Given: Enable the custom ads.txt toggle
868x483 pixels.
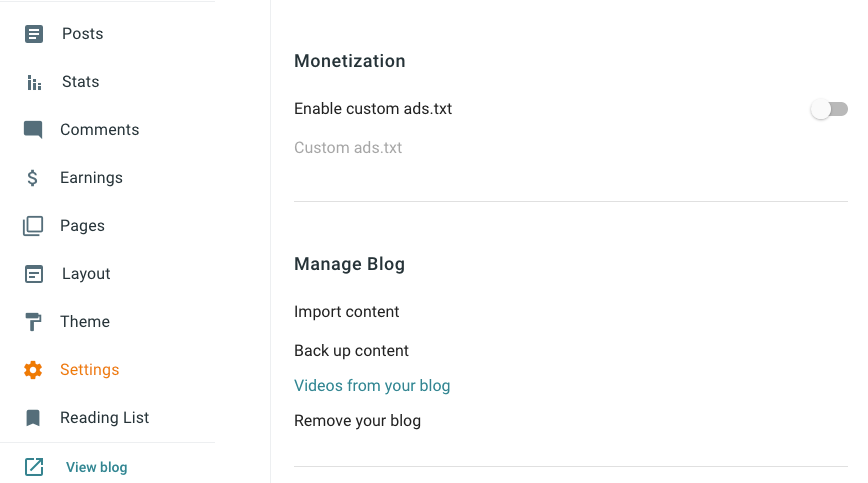Looking at the screenshot, I should [x=828, y=109].
